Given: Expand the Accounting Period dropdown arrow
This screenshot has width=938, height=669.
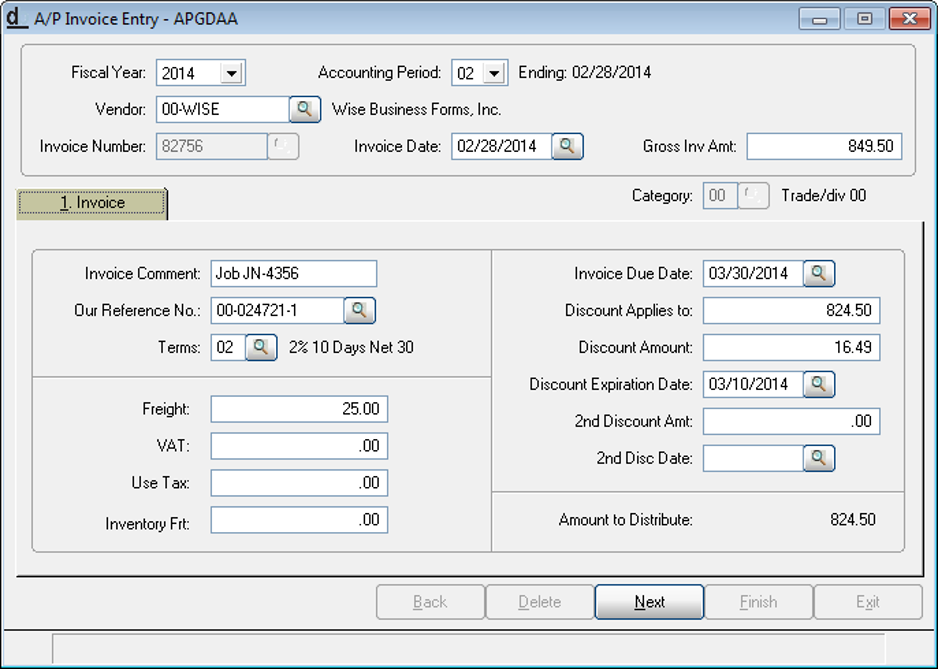Looking at the screenshot, I should pos(494,73).
